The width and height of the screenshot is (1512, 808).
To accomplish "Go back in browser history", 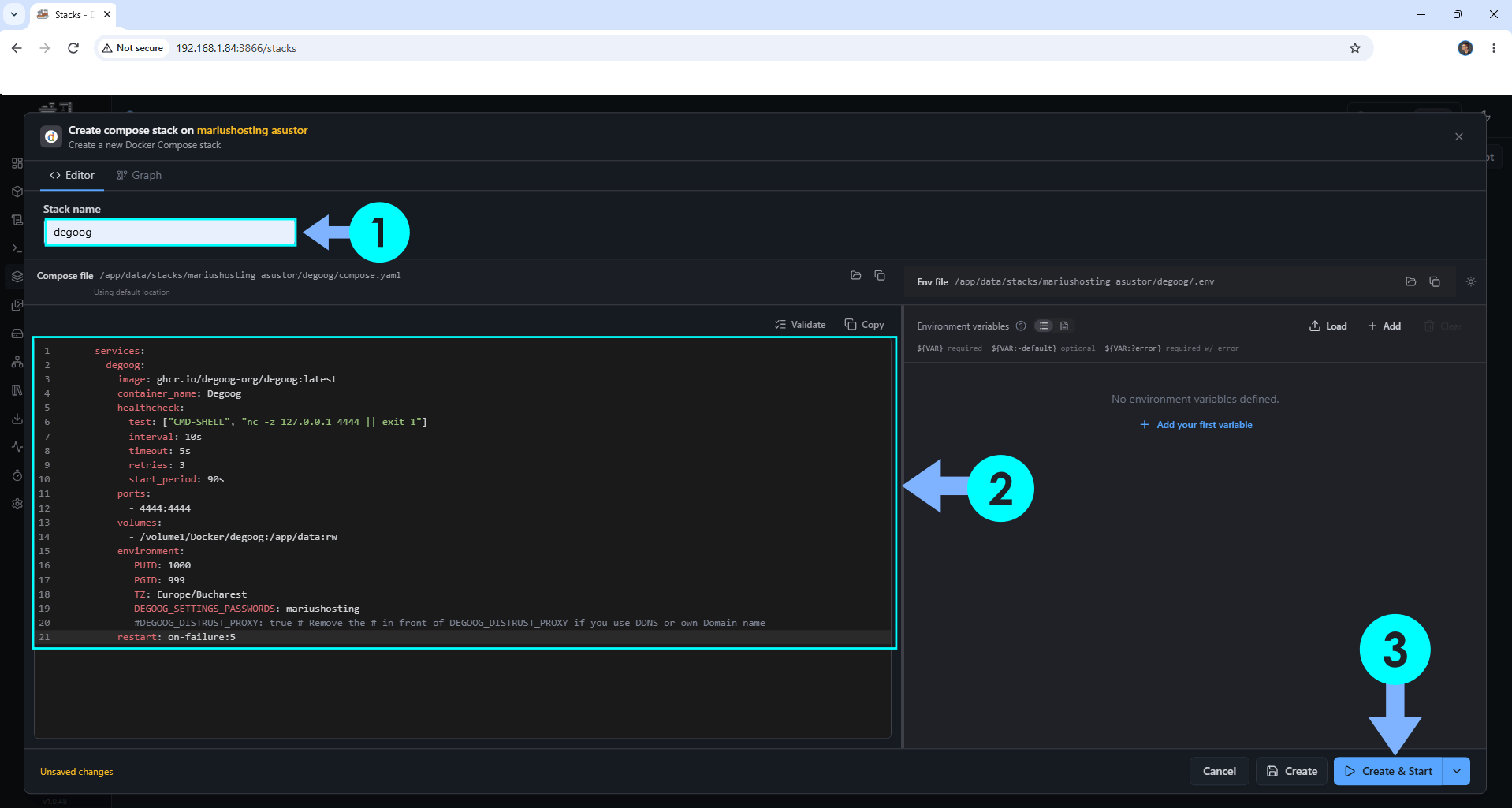I will click(17, 48).
